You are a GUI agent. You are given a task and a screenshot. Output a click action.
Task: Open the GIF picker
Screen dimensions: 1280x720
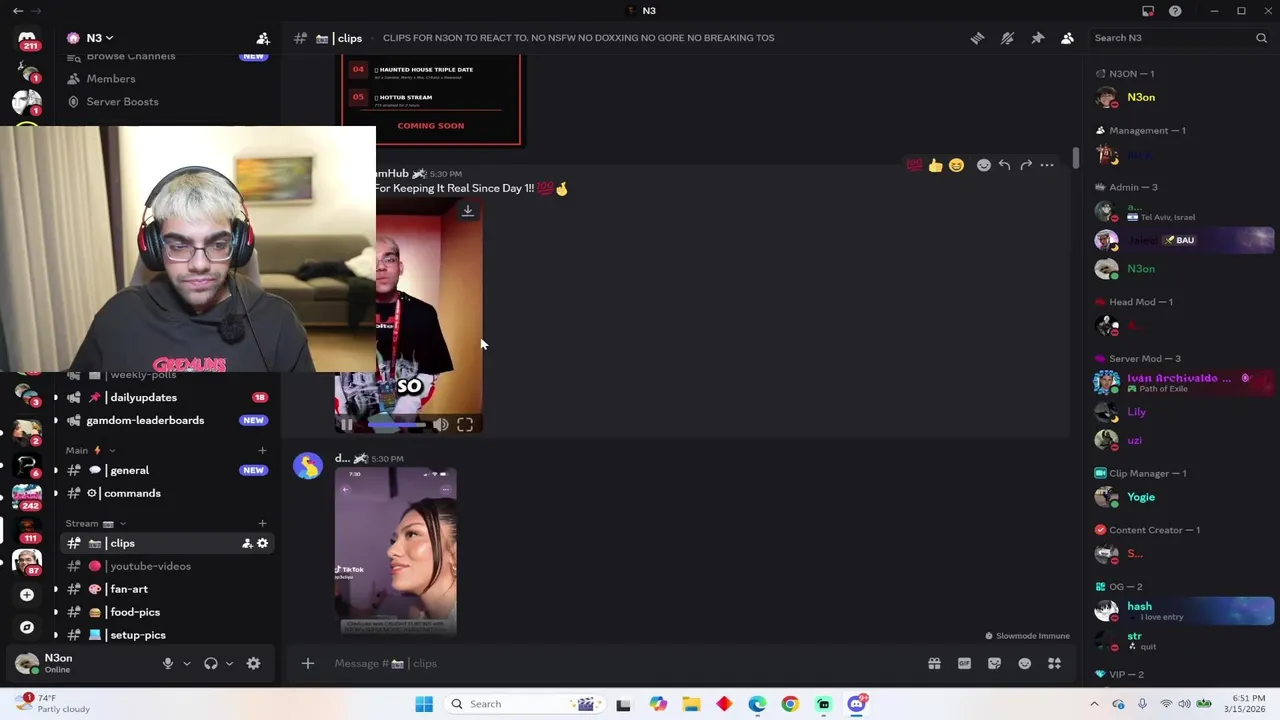coord(964,663)
